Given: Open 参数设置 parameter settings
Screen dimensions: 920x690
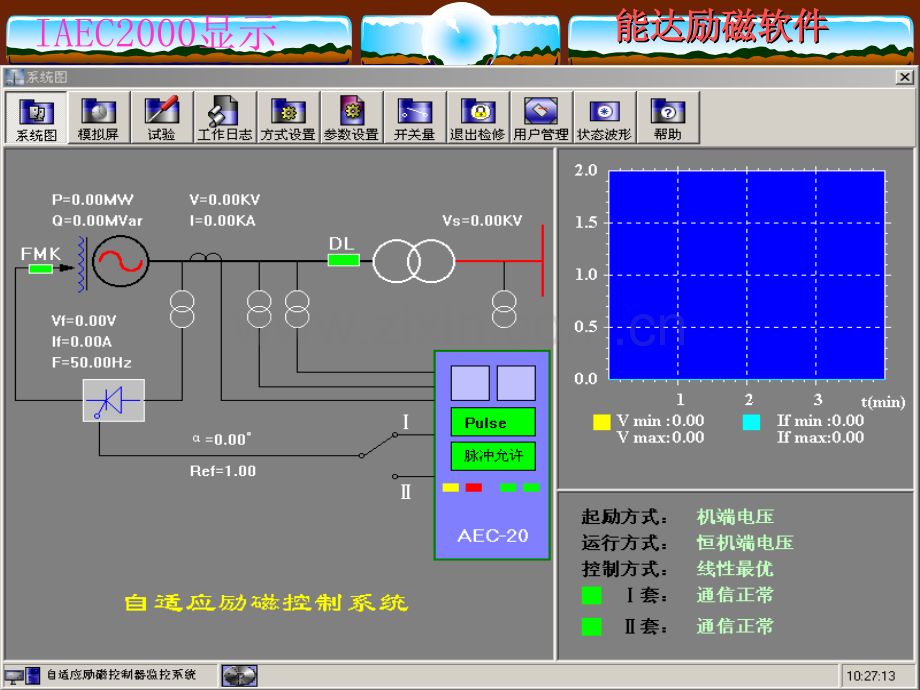Looking at the screenshot, I should coord(352,118).
